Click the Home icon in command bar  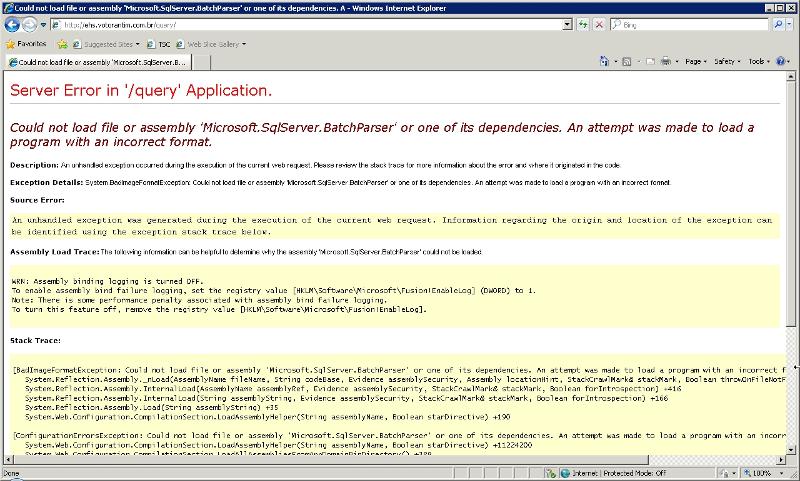(604, 61)
